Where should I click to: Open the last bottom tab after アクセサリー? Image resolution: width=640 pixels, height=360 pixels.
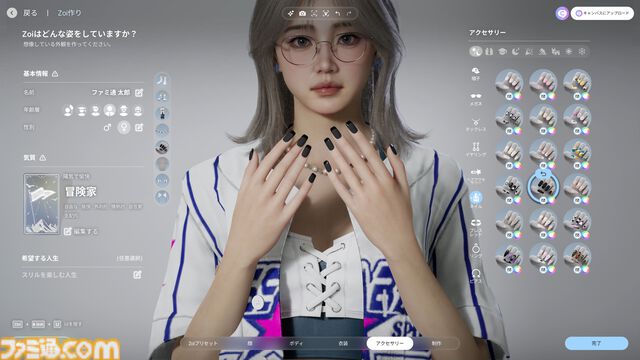(x=436, y=344)
